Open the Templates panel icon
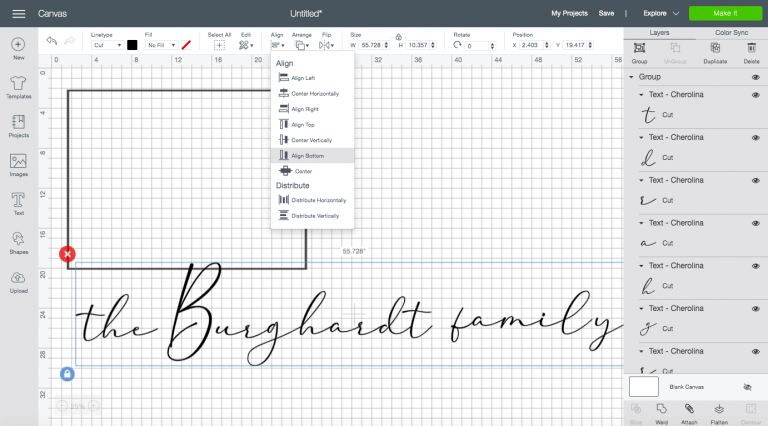Image resolution: width=768 pixels, height=426 pixels. point(18,86)
